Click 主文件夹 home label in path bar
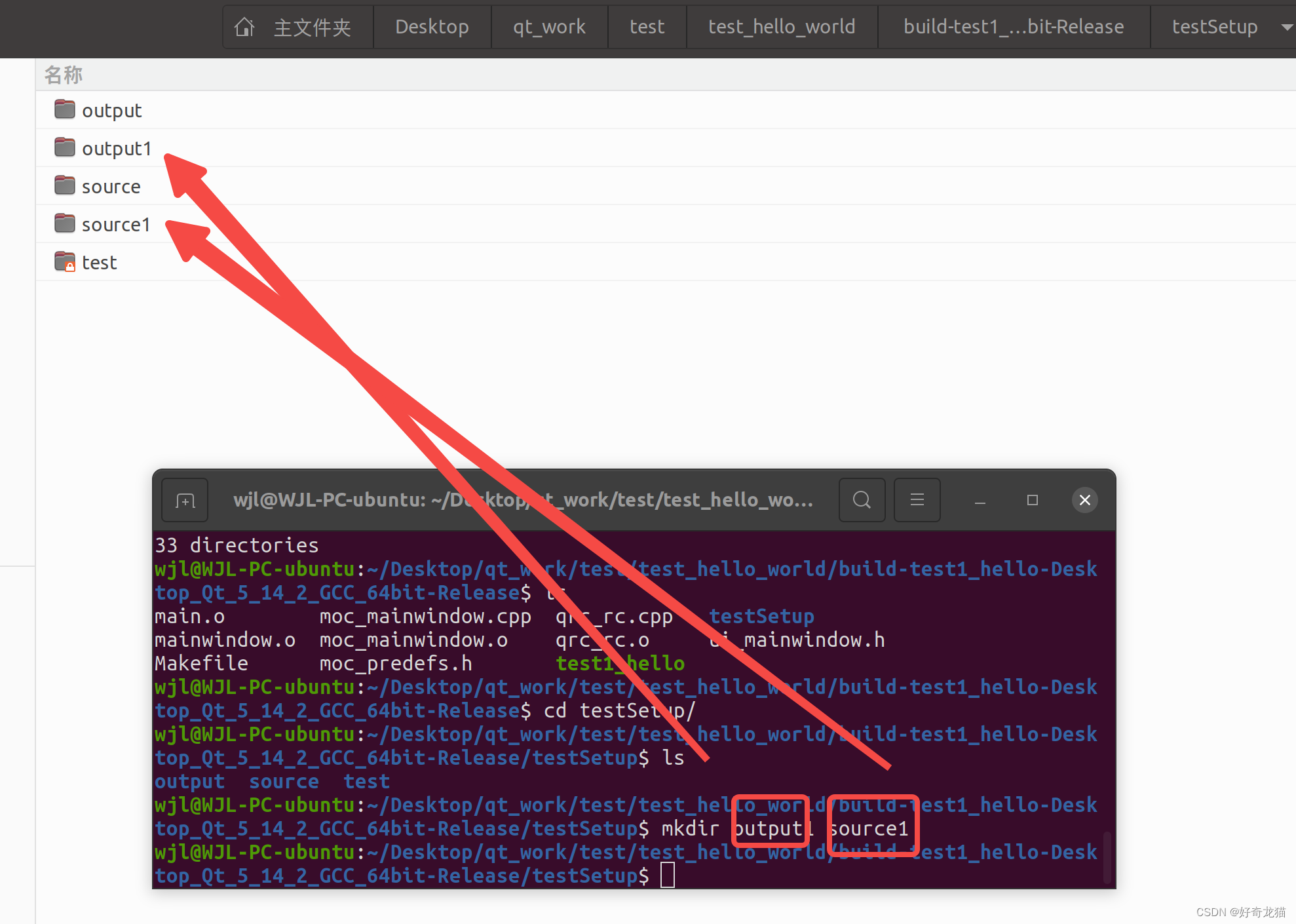 (313, 28)
